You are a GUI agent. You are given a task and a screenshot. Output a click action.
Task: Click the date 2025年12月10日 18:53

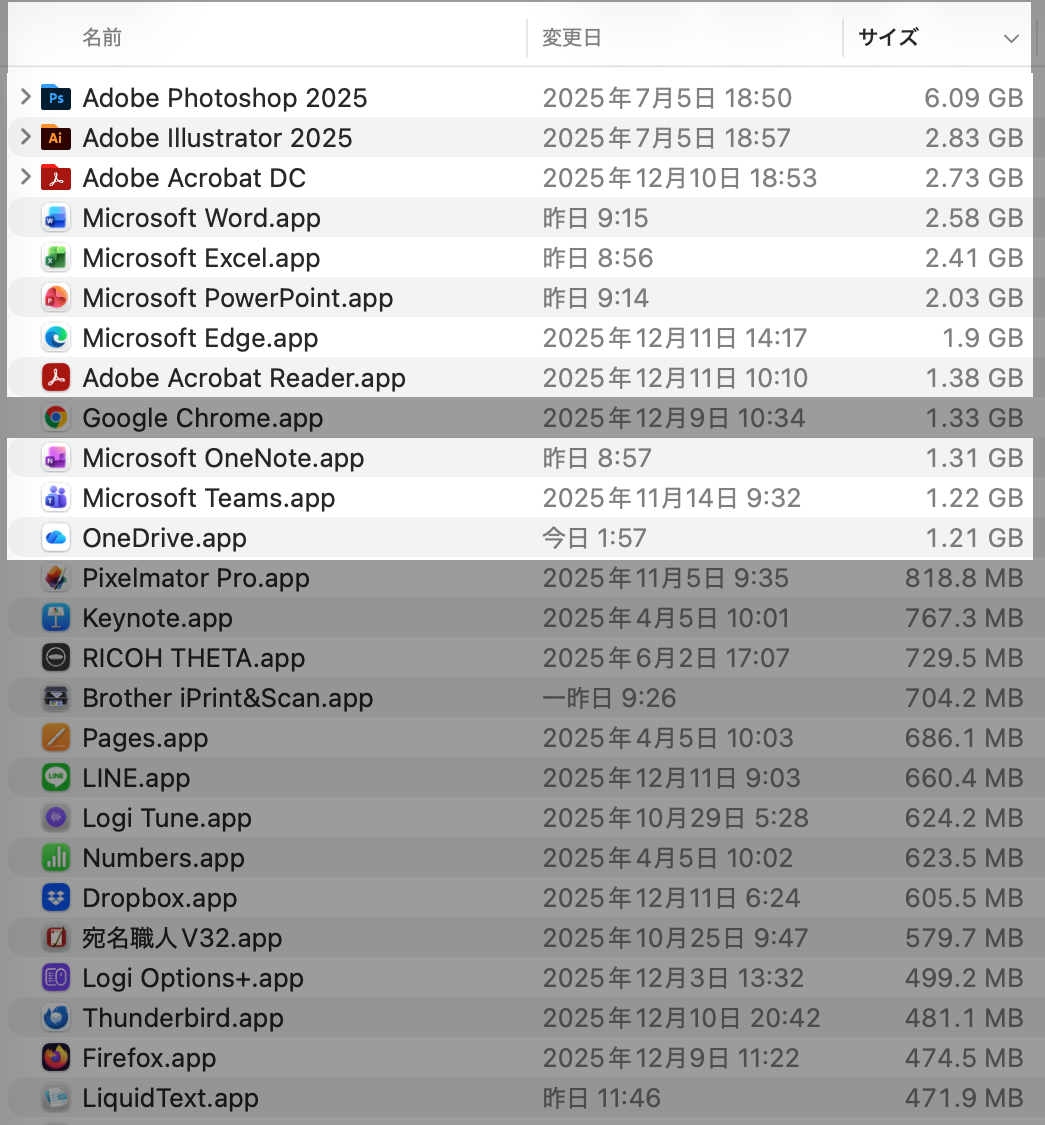(680, 178)
